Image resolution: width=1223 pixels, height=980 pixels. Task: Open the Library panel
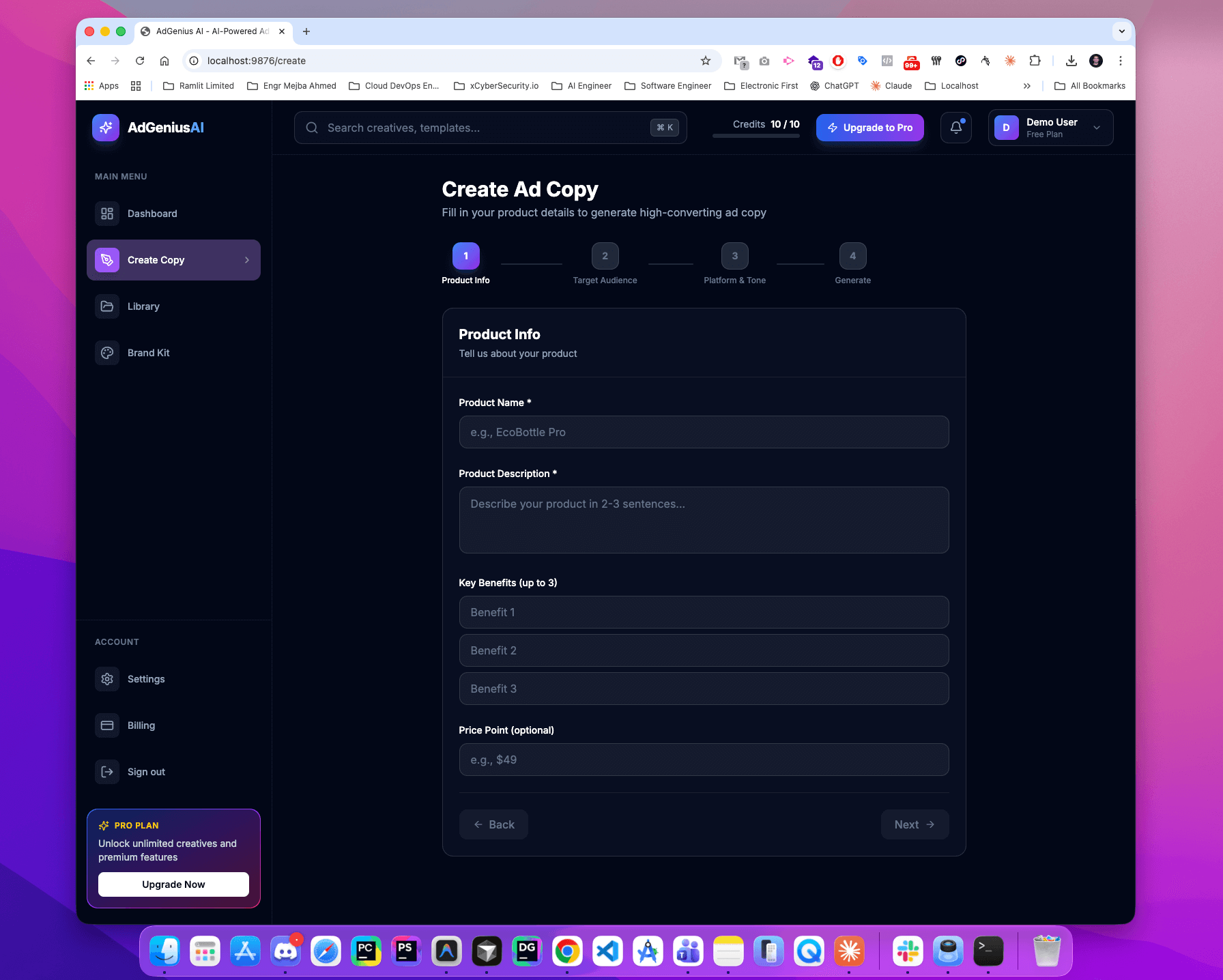click(x=144, y=306)
